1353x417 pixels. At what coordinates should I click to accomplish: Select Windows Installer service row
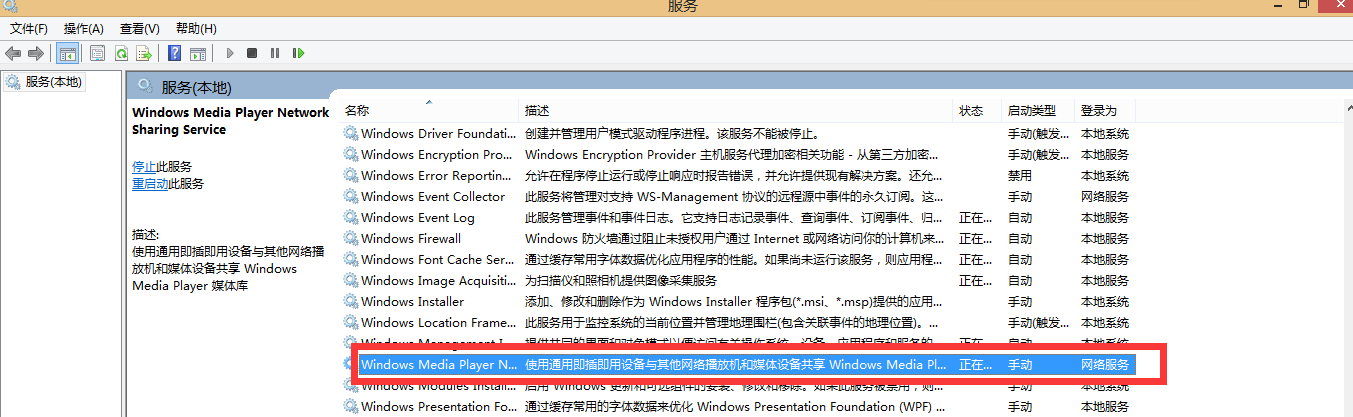point(738,301)
